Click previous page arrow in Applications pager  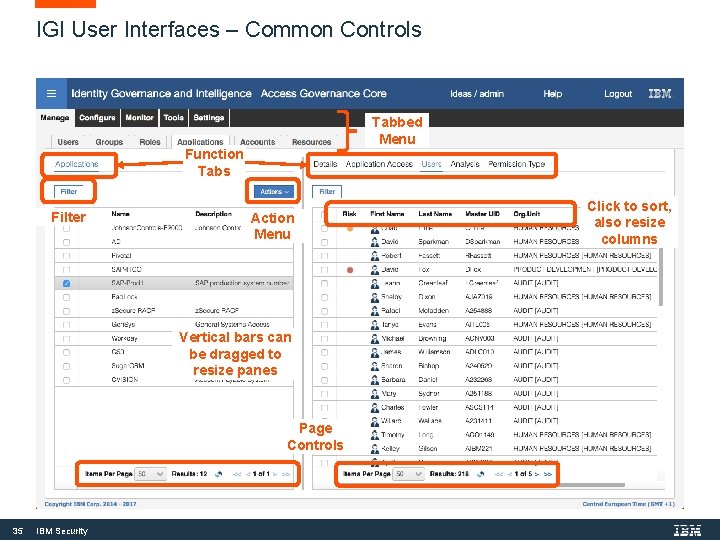pos(248,474)
